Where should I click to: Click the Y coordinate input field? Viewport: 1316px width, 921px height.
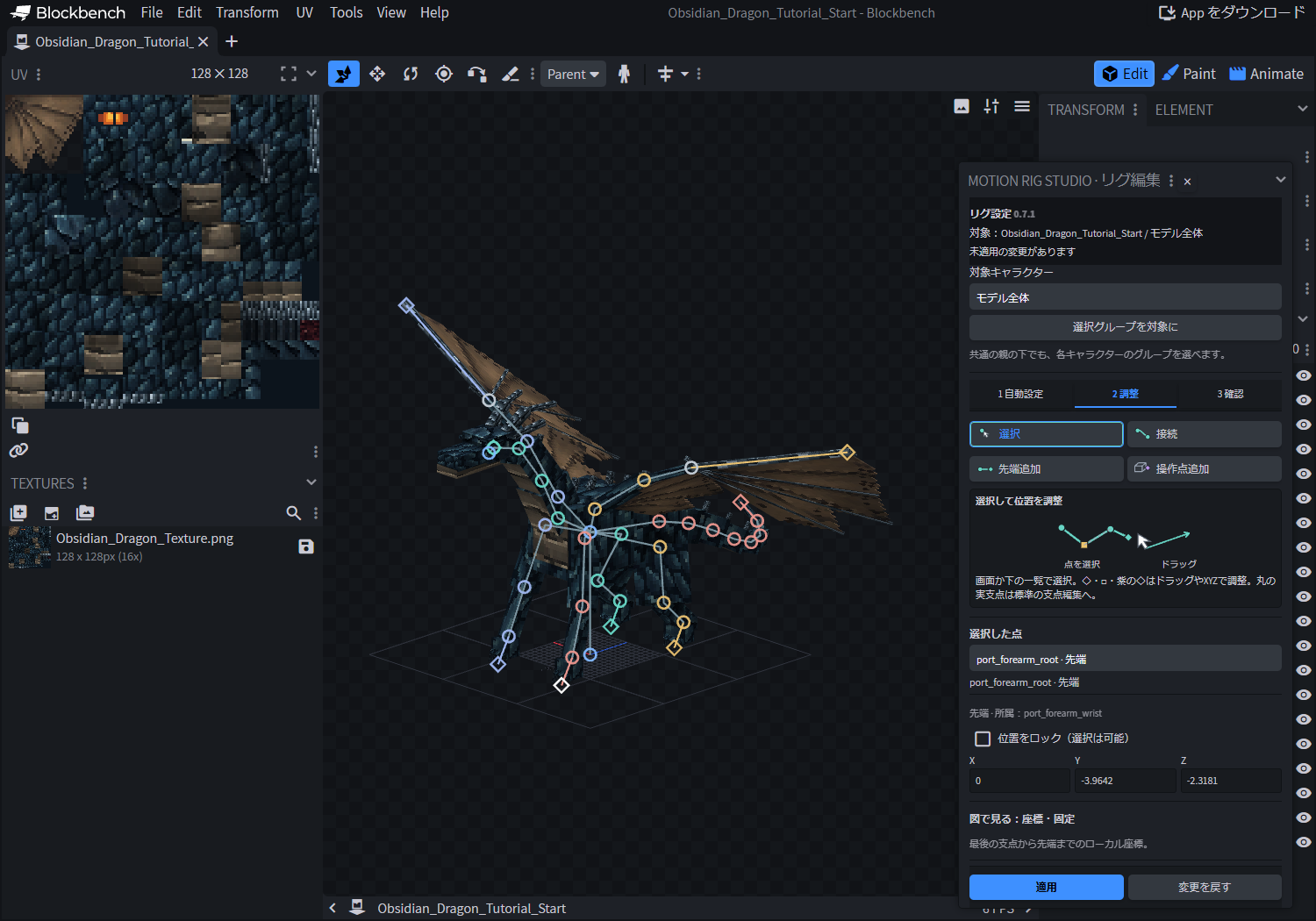pos(1125,781)
